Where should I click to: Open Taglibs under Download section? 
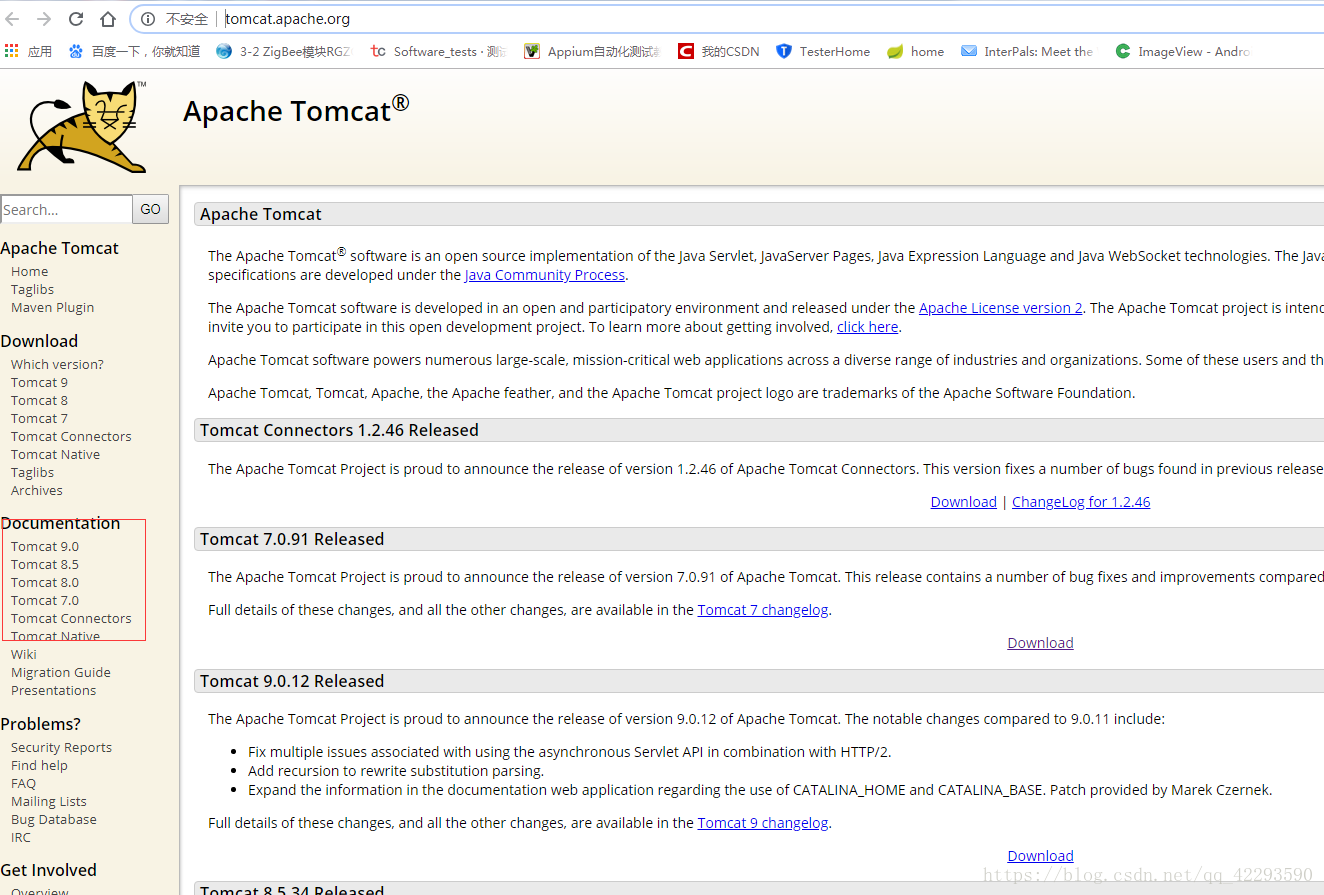(x=32, y=472)
